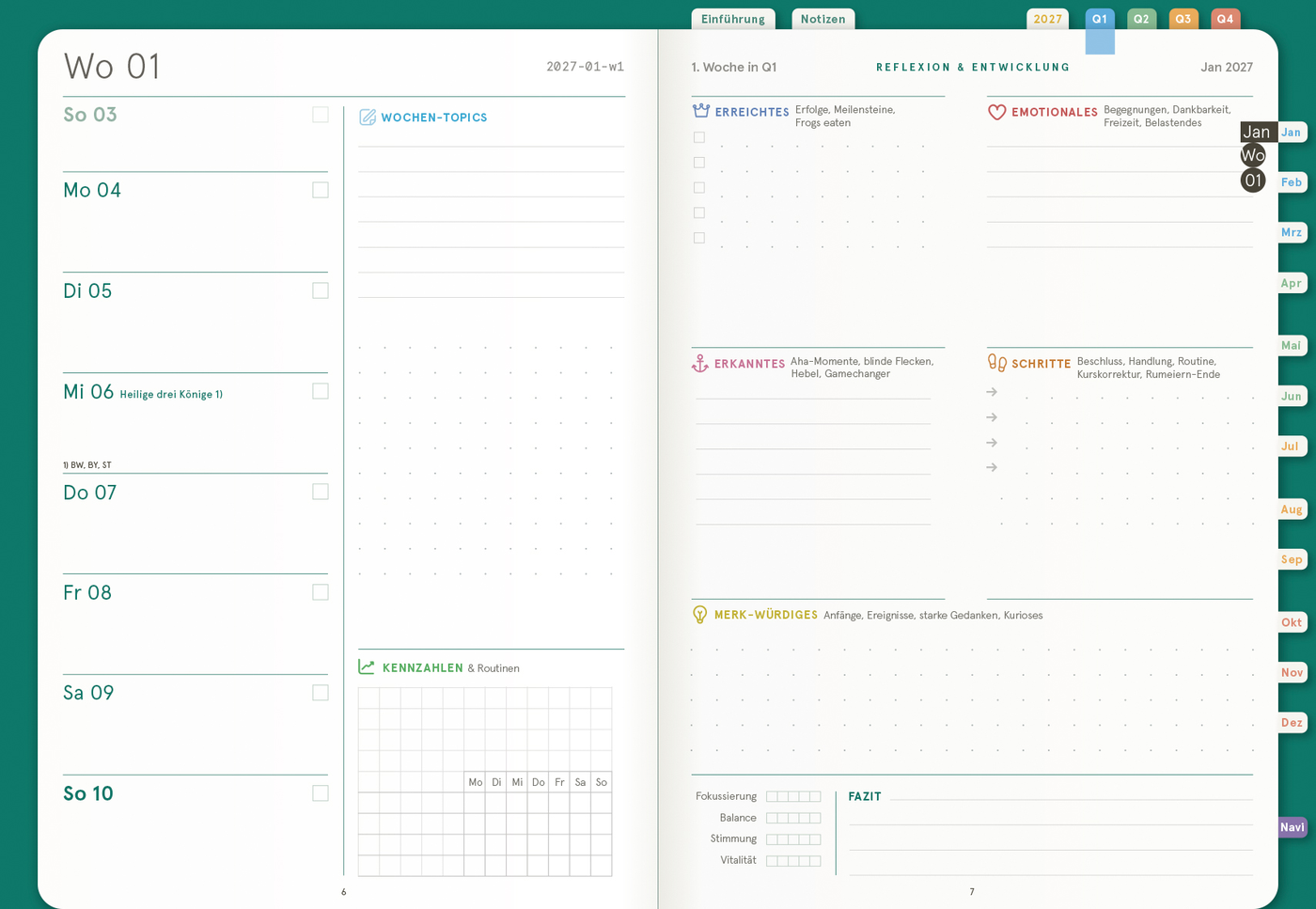Click the Erkanntes anchor icon
This screenshot has width=1316, height=909.
(x=700, y=363)
